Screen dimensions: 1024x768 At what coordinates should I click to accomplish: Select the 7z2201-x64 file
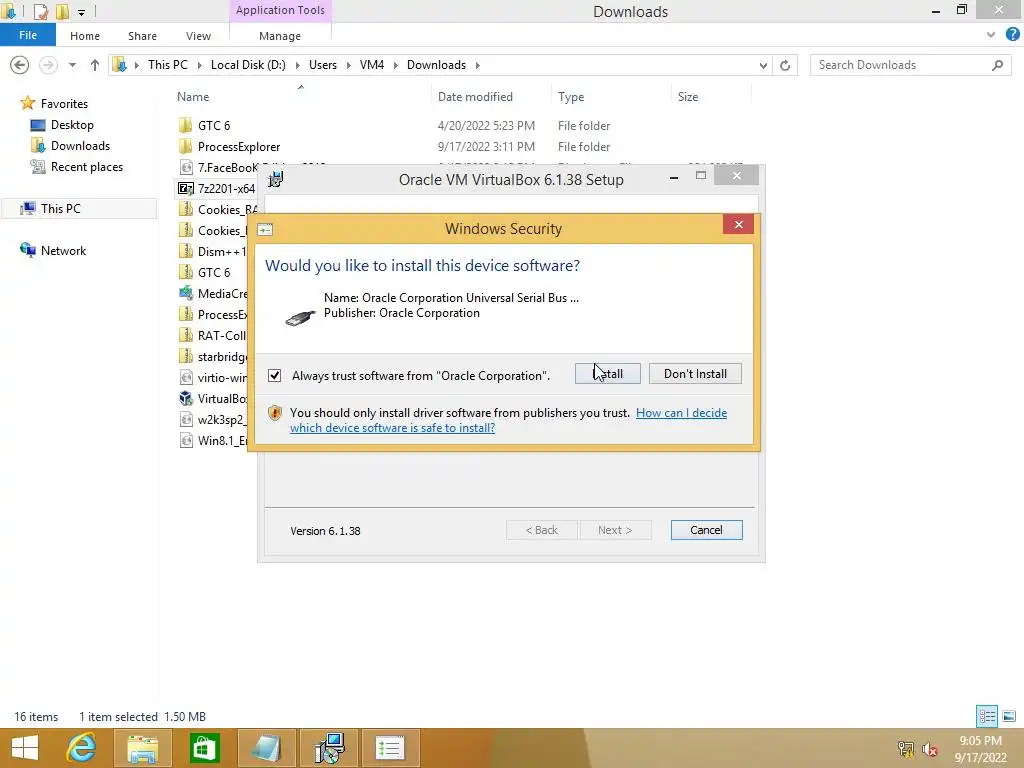click(x=226, y=189)
